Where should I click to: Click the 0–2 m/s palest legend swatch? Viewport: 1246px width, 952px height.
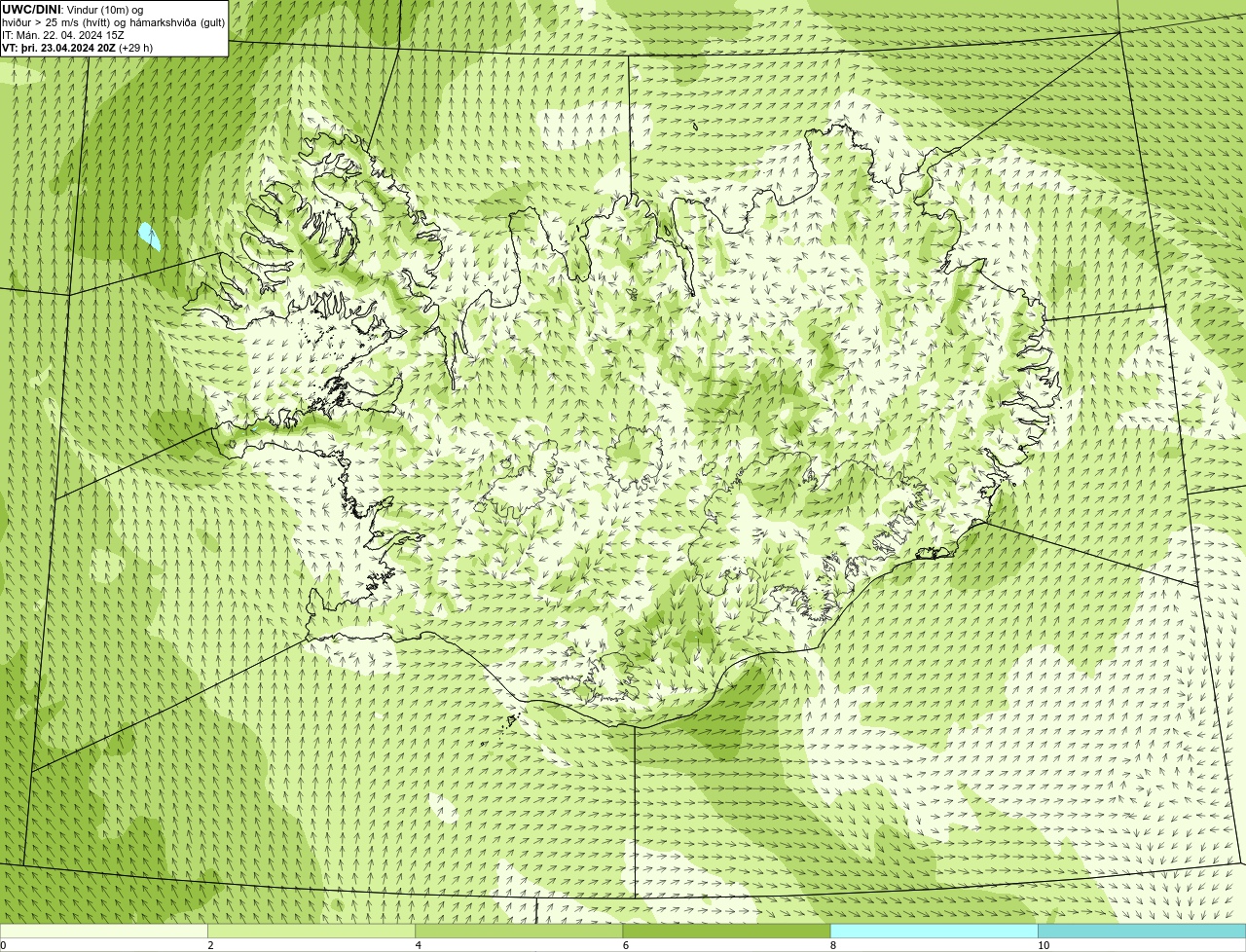pyautogui.click(x=103, y=932)
